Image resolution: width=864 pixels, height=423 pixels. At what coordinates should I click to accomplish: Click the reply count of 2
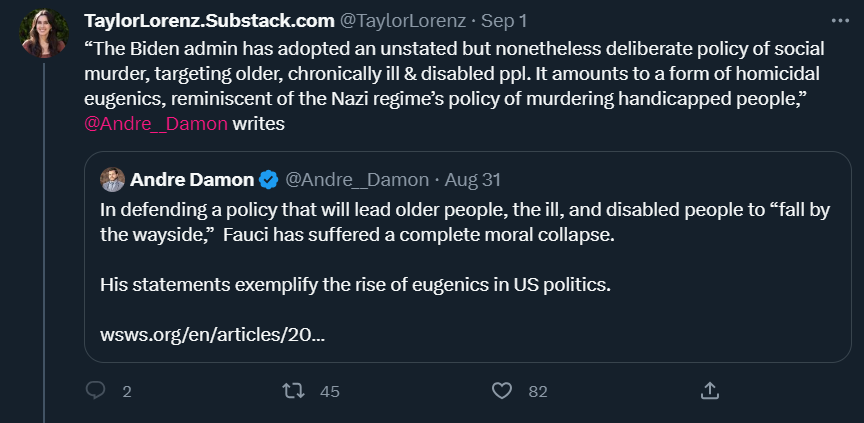click(x=126, y=391)
